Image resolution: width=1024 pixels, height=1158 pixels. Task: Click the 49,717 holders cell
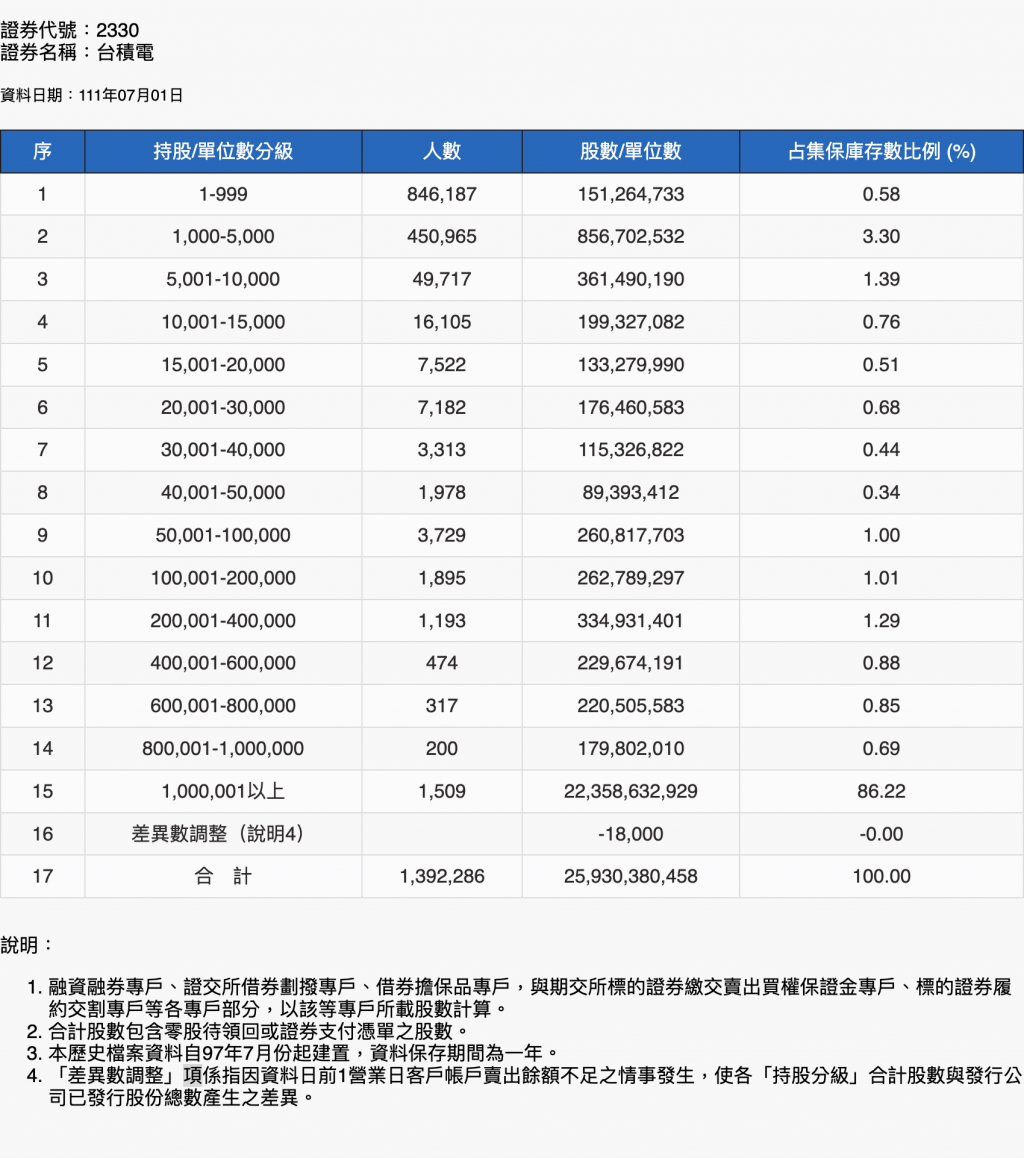point(441,279)
